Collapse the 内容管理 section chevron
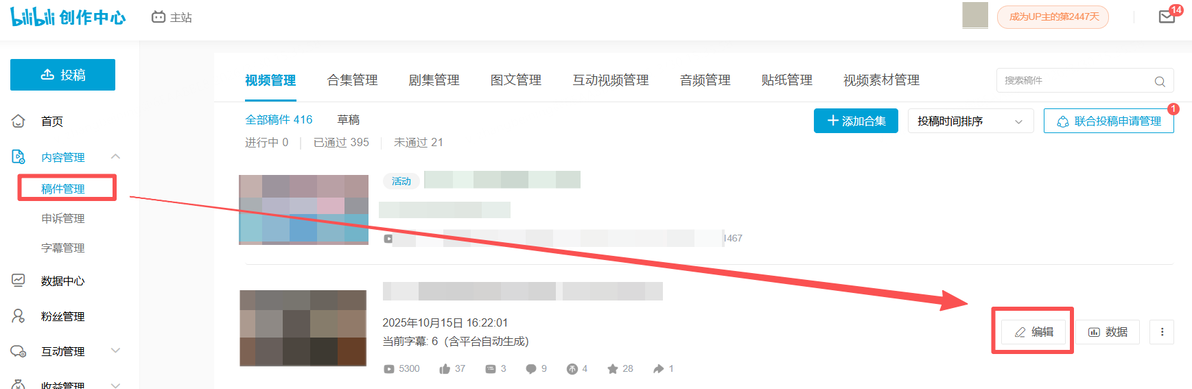Screen dimensions: 1192x389 tap(116, 157)
